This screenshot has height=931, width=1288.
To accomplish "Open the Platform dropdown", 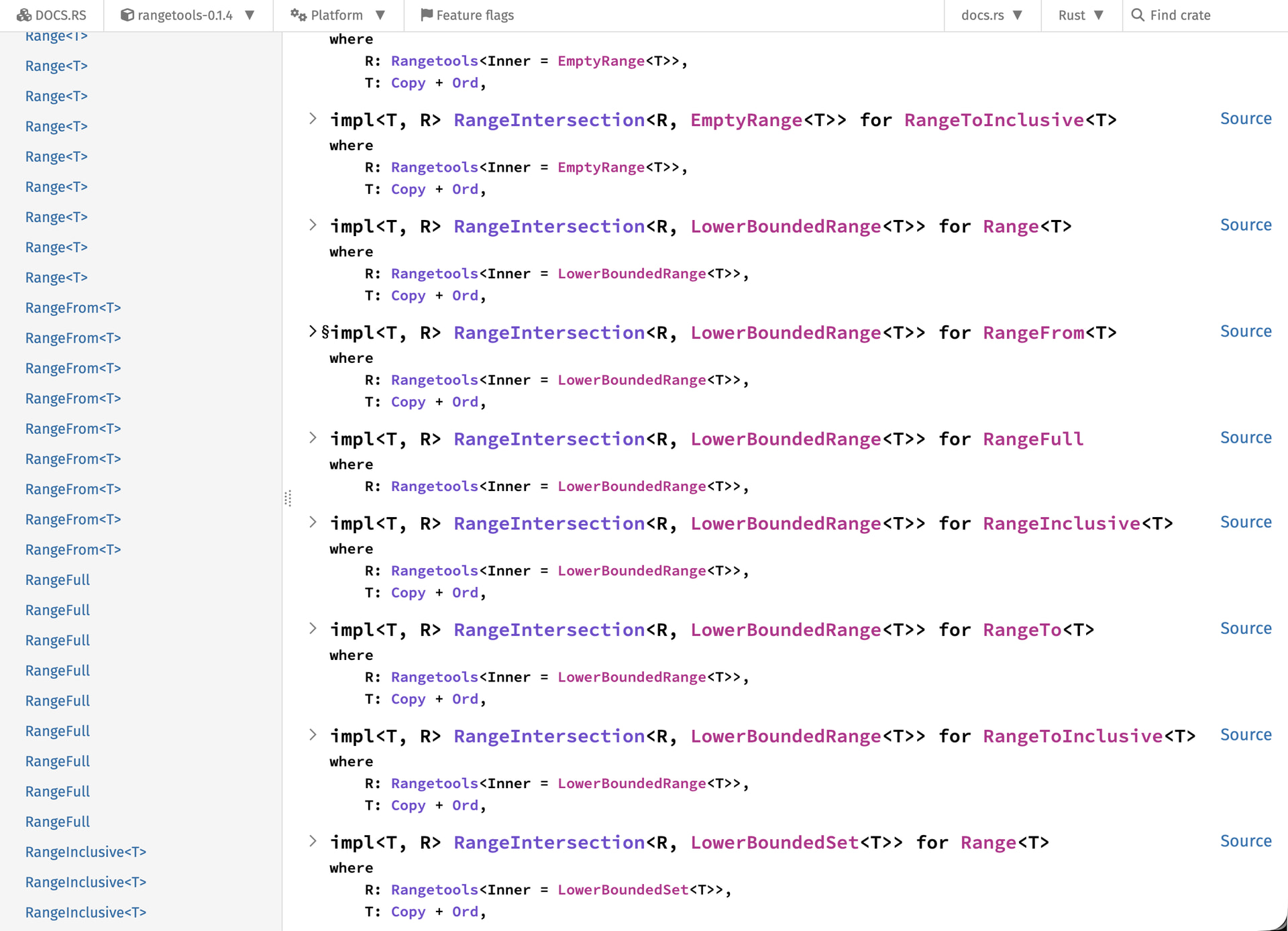I will (380, 15).
